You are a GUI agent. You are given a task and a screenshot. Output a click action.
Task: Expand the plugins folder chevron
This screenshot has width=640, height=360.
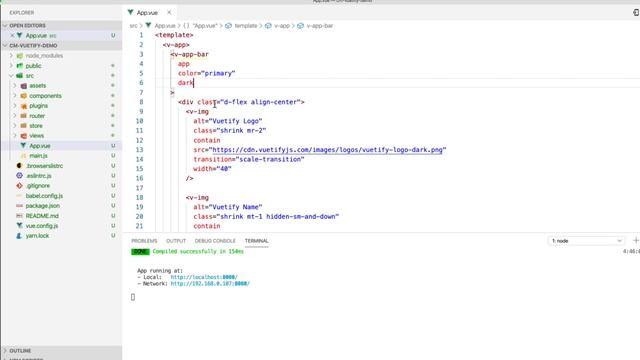pyautogui.click(x=15, y=106)
